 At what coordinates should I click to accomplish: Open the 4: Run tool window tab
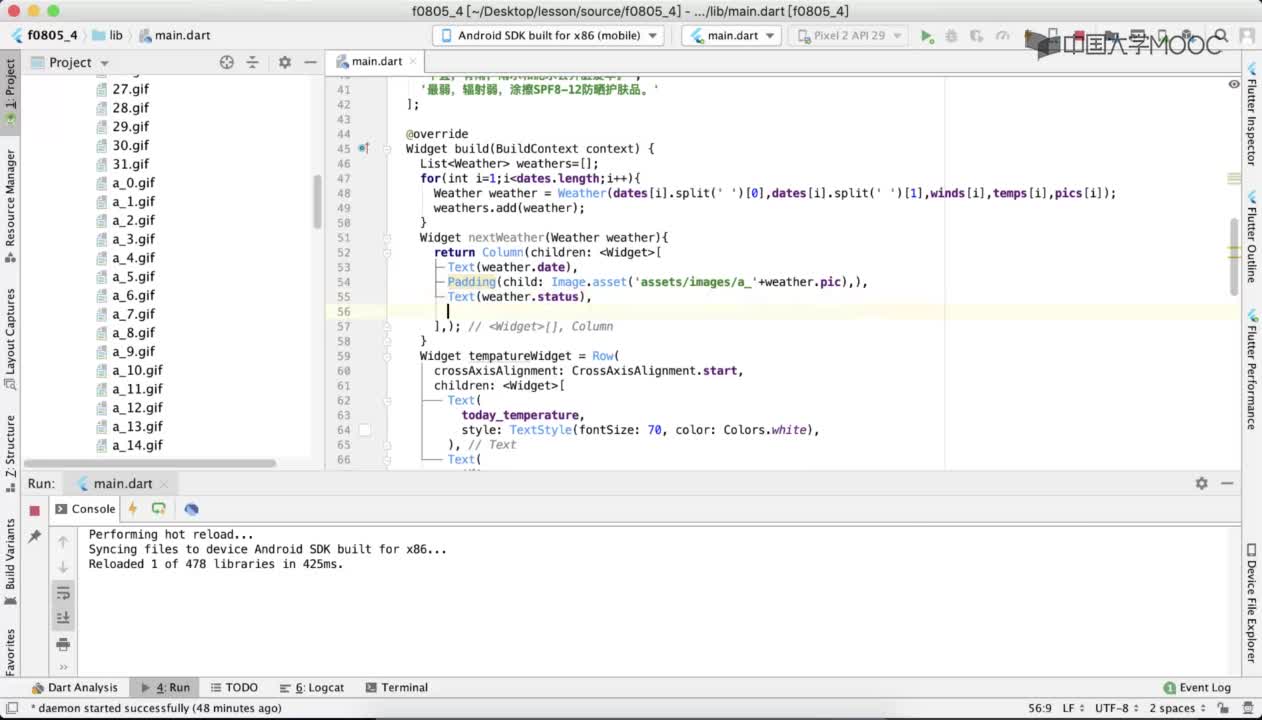coord(165,687)
